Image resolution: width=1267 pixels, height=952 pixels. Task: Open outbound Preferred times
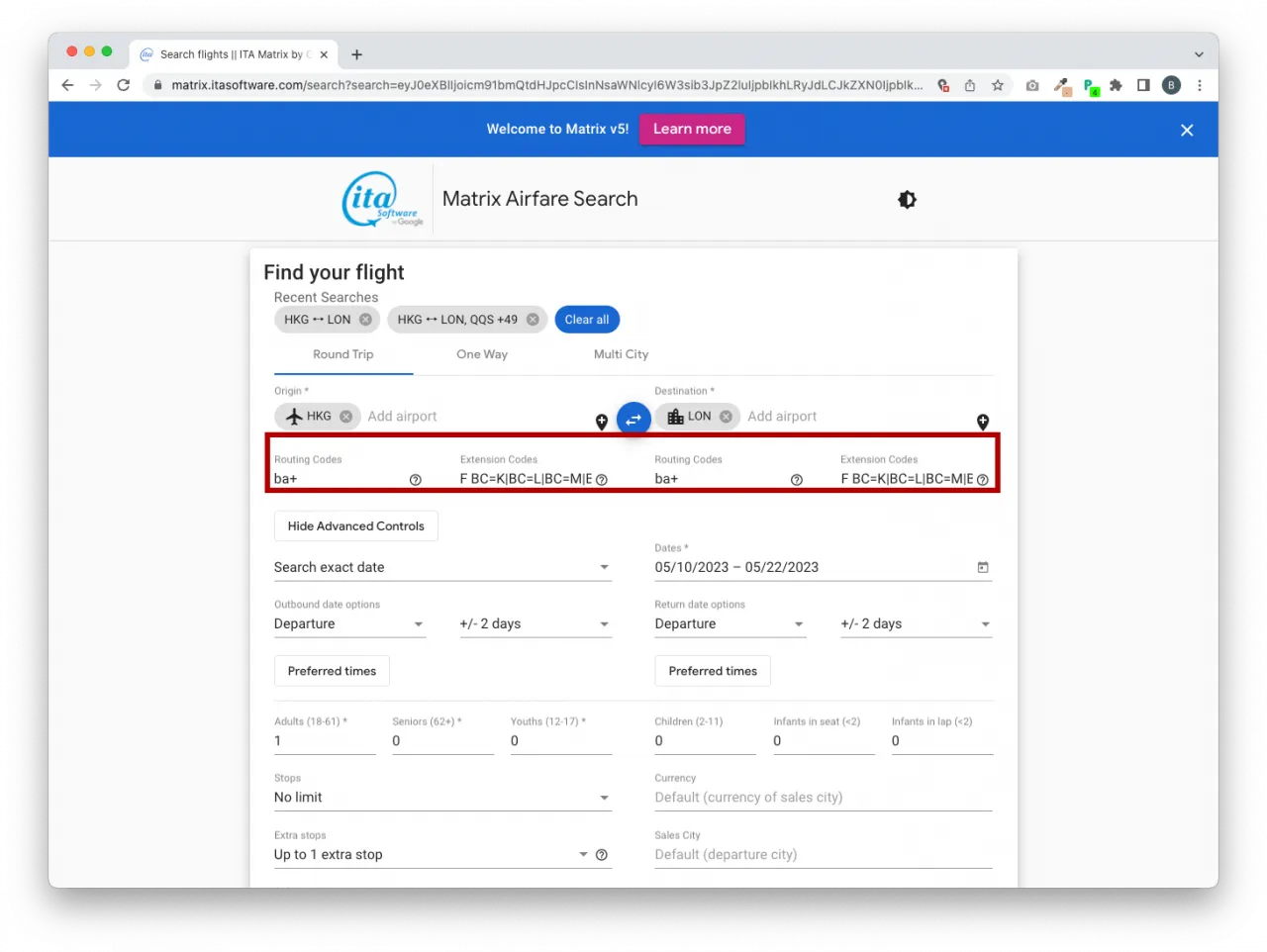pyautogui.click(x=332, y=671)
